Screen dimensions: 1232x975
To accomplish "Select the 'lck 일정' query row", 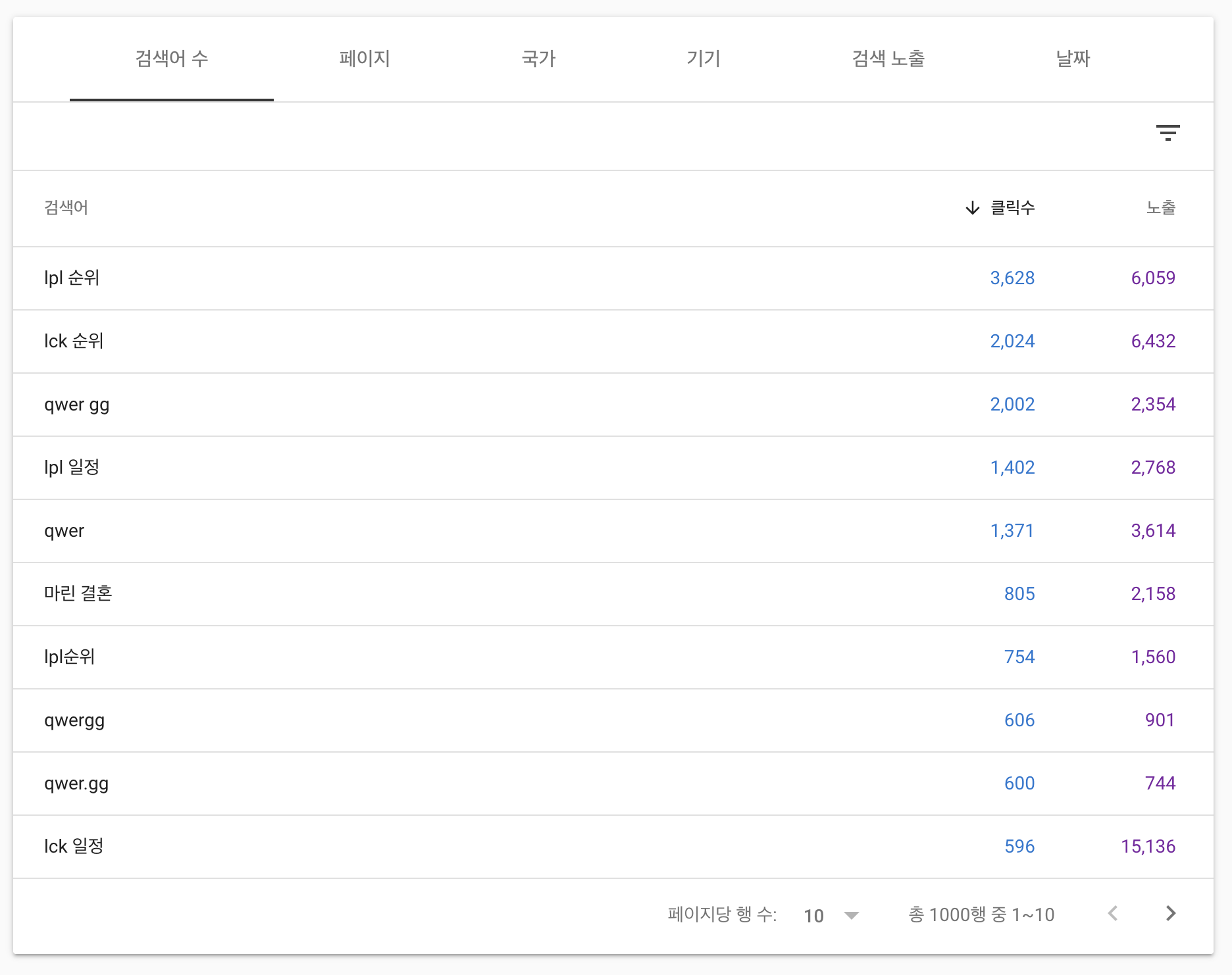I will pyautogui.click(x=613, y=847).
